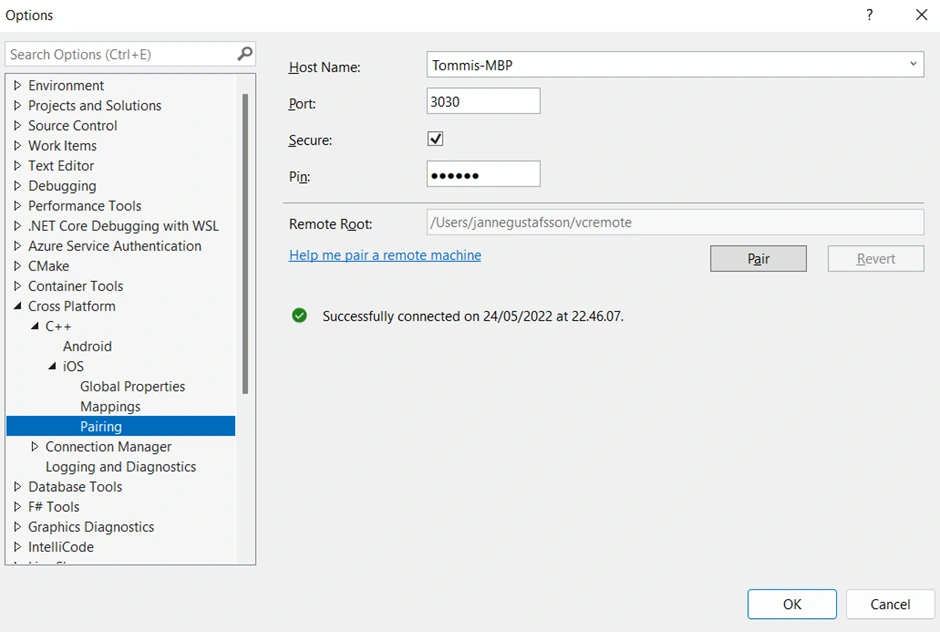Expand the Environment tree node
The height and width of the screenshot is (632, 940).
(17, 86)
